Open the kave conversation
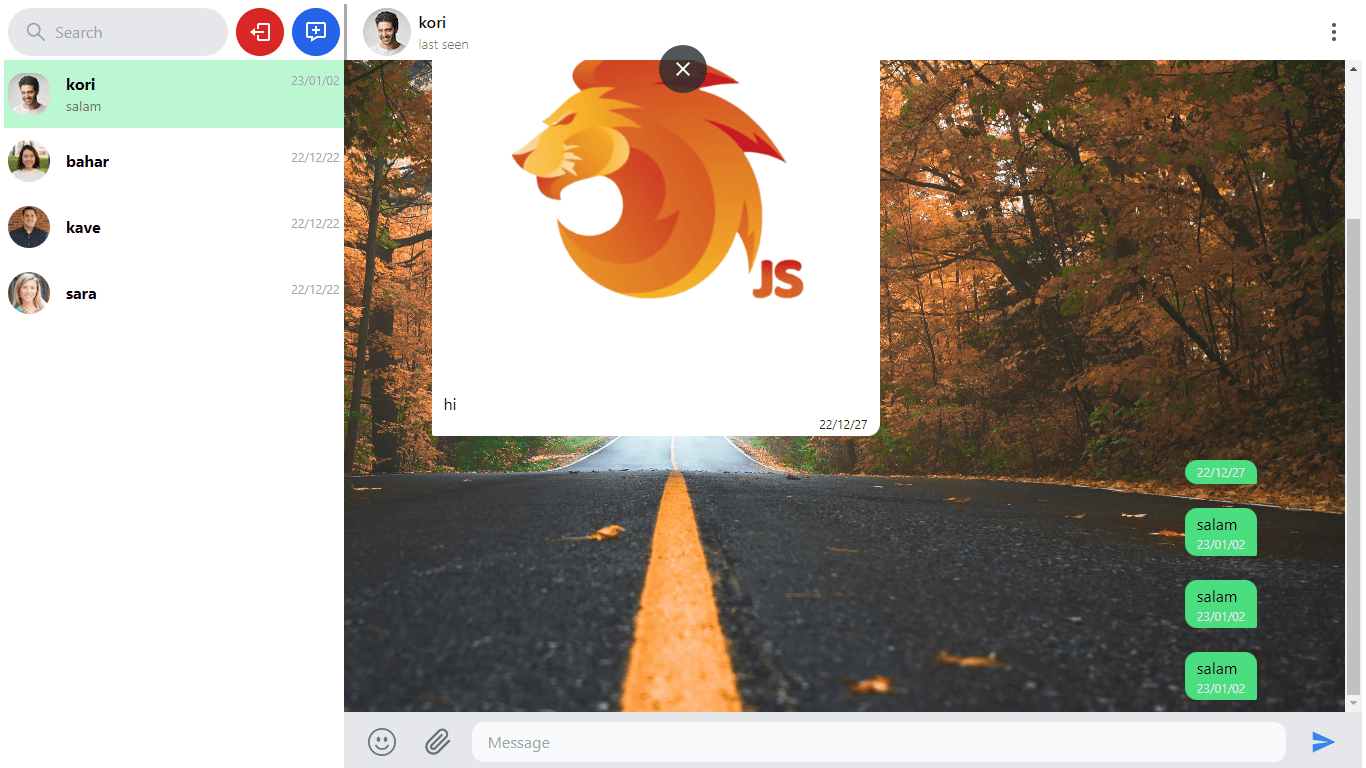 pyautogui.click(x=174, y=227)
